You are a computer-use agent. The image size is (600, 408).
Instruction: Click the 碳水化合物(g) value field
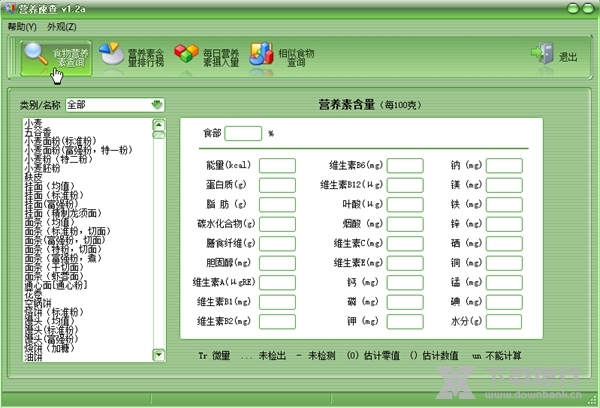(x=277, y=224)
